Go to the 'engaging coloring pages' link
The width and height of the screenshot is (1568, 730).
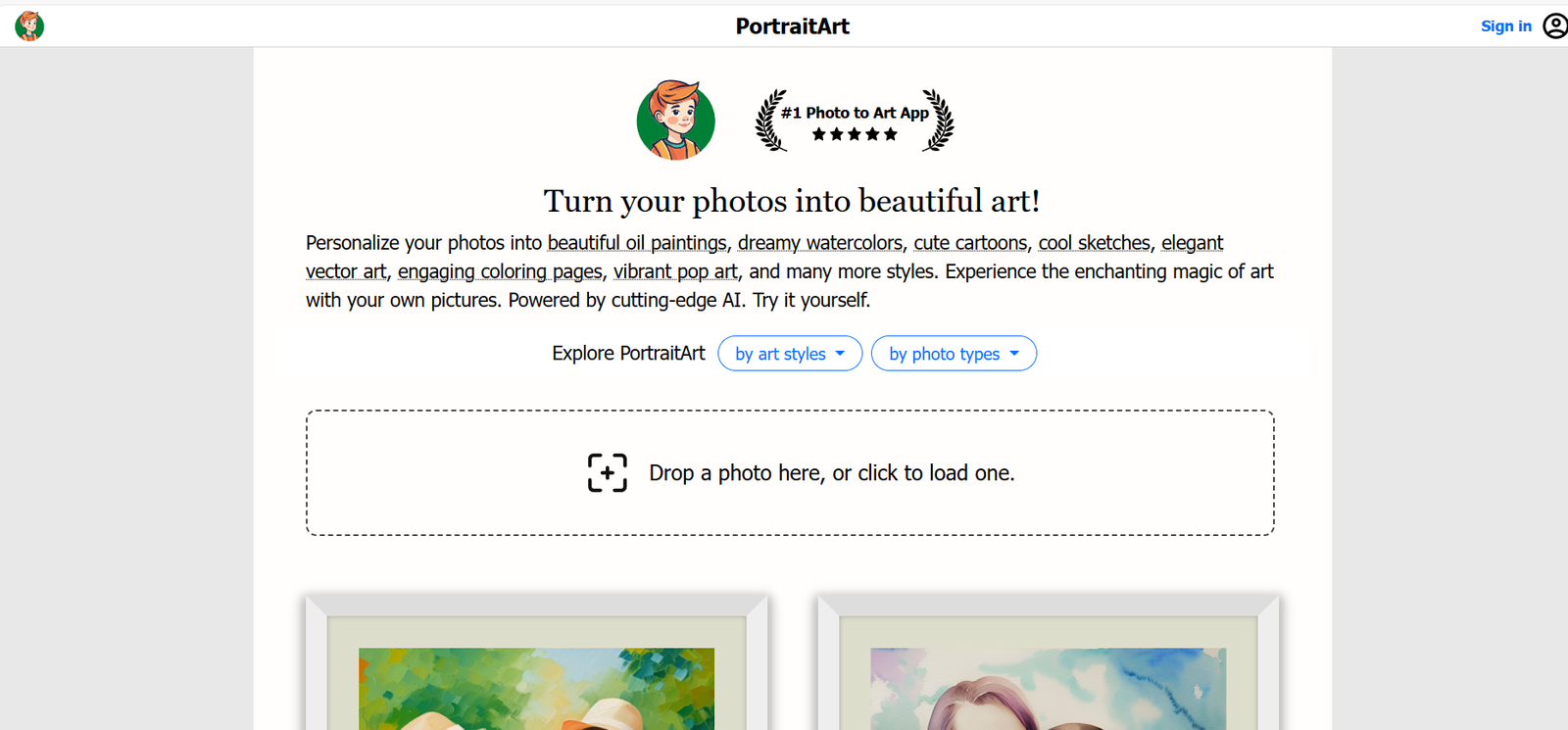(500, 271)
